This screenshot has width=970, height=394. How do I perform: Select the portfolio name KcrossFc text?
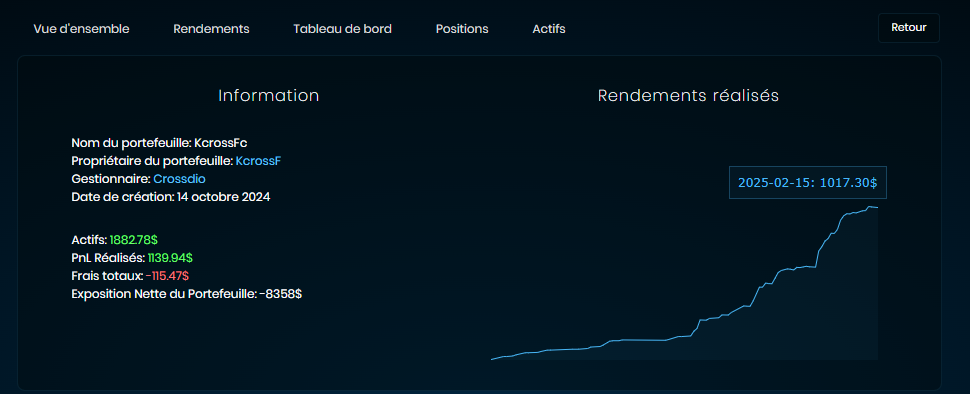[x=221, y=143]
